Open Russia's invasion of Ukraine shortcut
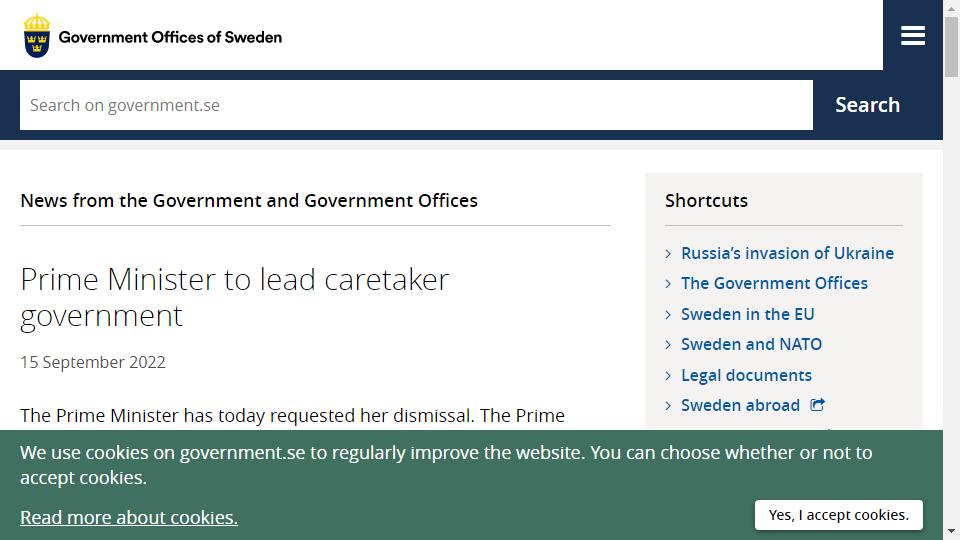Screen dimensions: 960x540 pos(787,253)
